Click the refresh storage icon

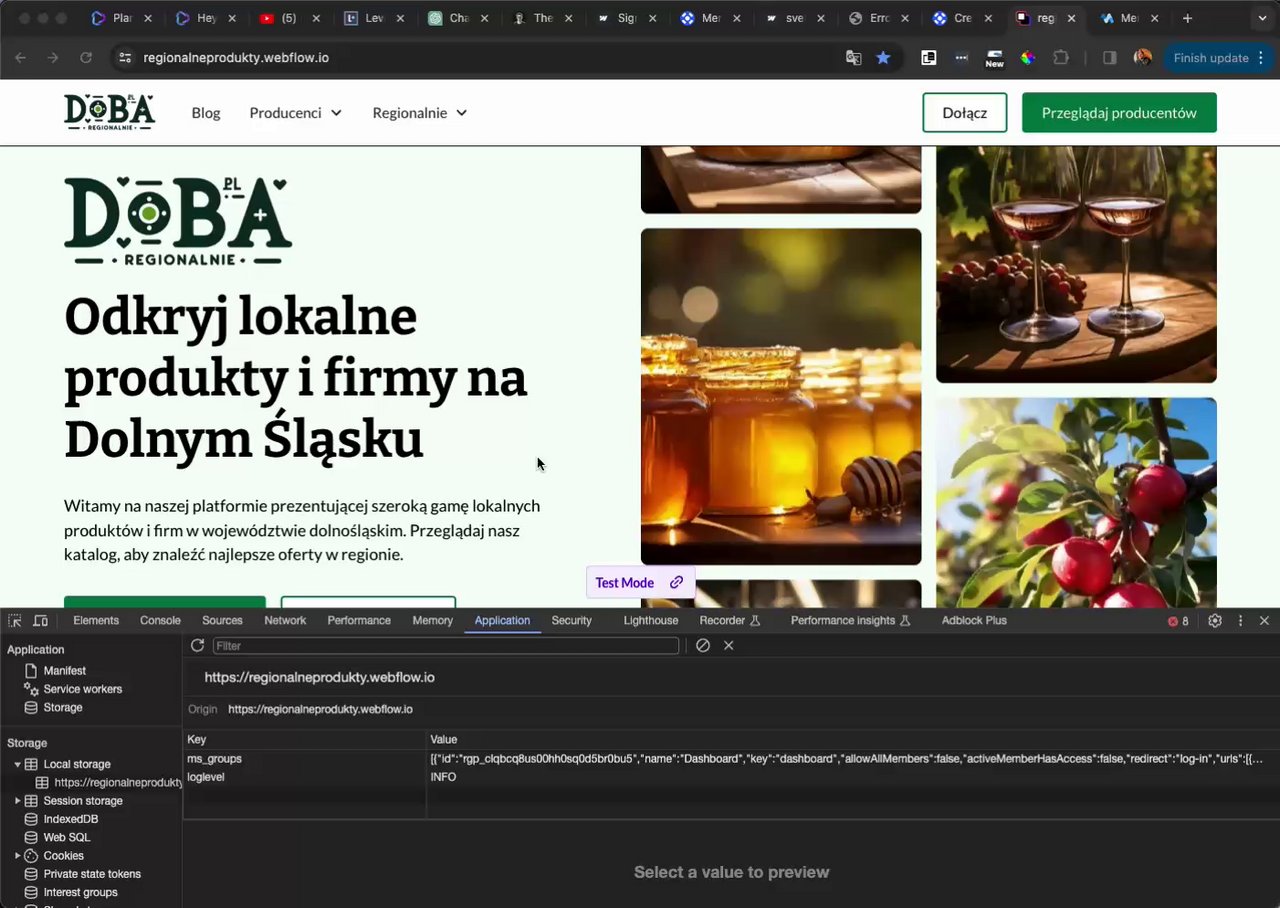point(197,646)
